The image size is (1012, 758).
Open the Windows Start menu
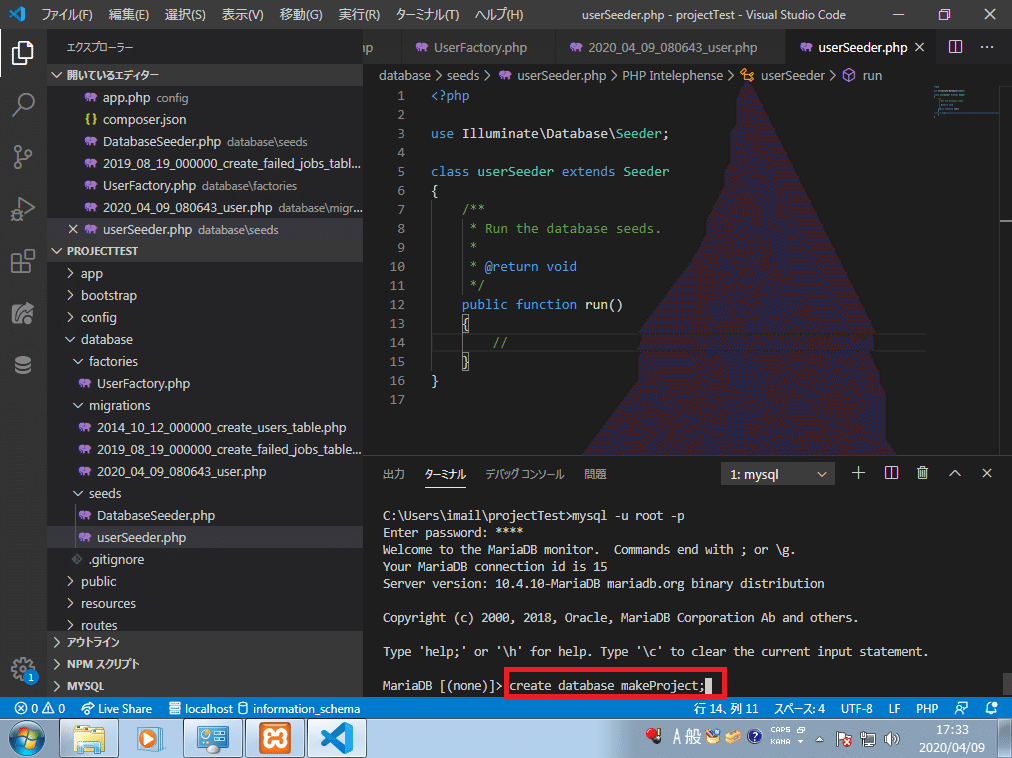[x=26, y=739]
